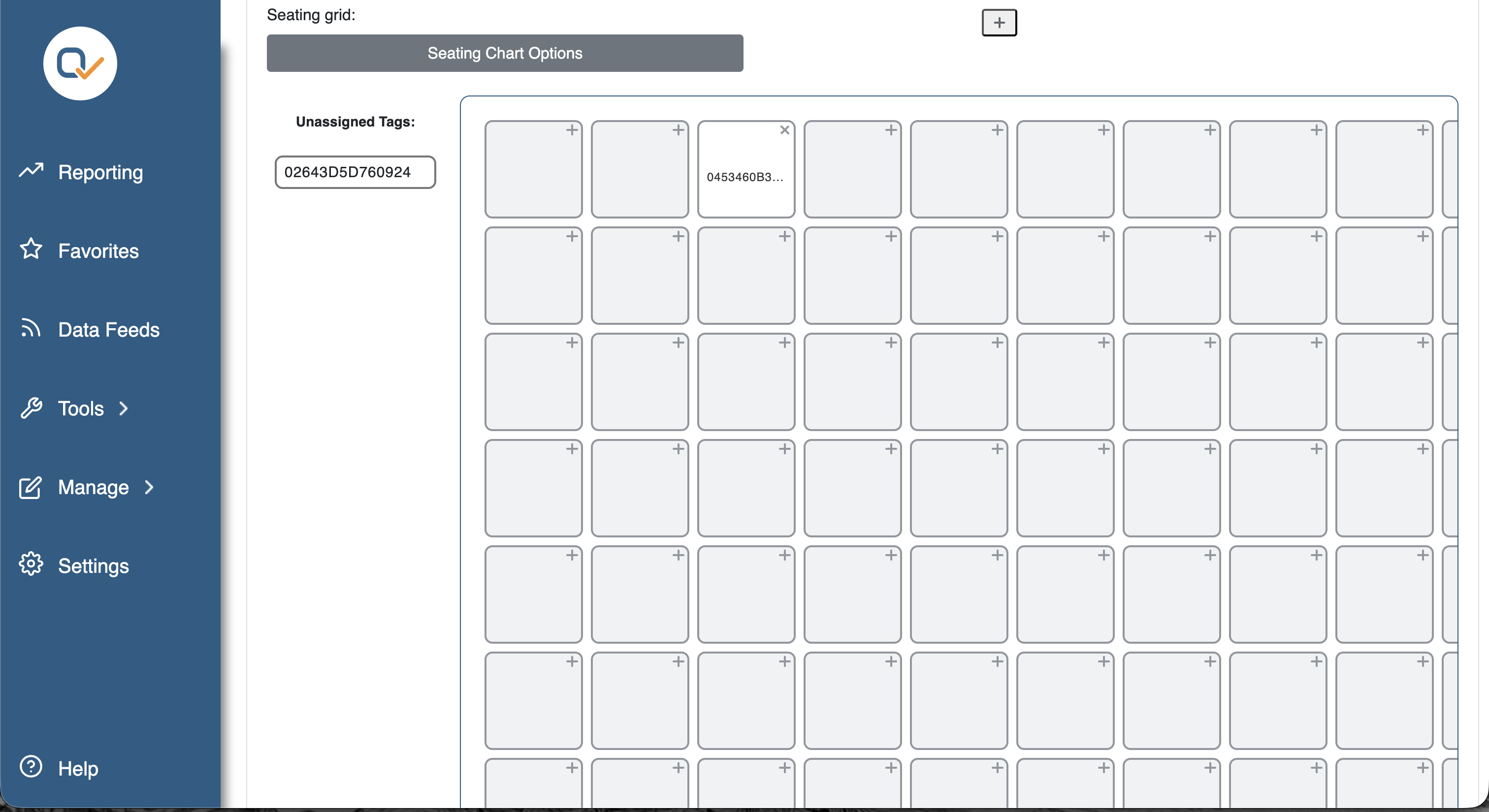This screenshot has height=812, width=1489.
Task: Add tag to seventh seat in row three
Action: [1210, 343]
